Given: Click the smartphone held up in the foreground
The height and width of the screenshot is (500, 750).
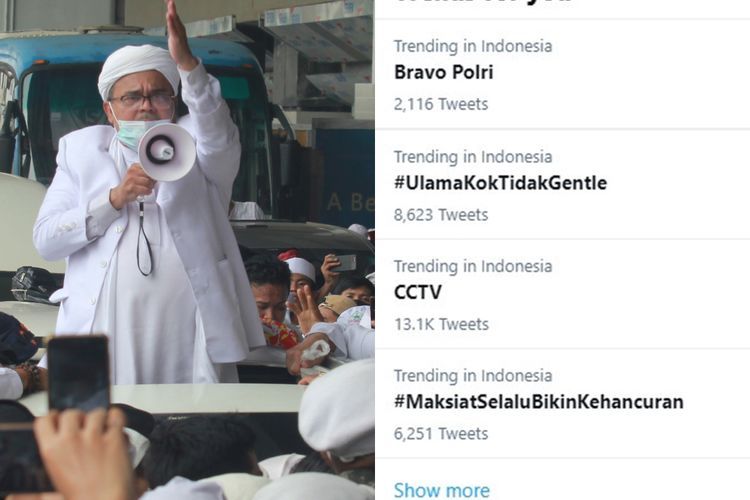Looking at the screenshot, I should click(x=78, y=373).
